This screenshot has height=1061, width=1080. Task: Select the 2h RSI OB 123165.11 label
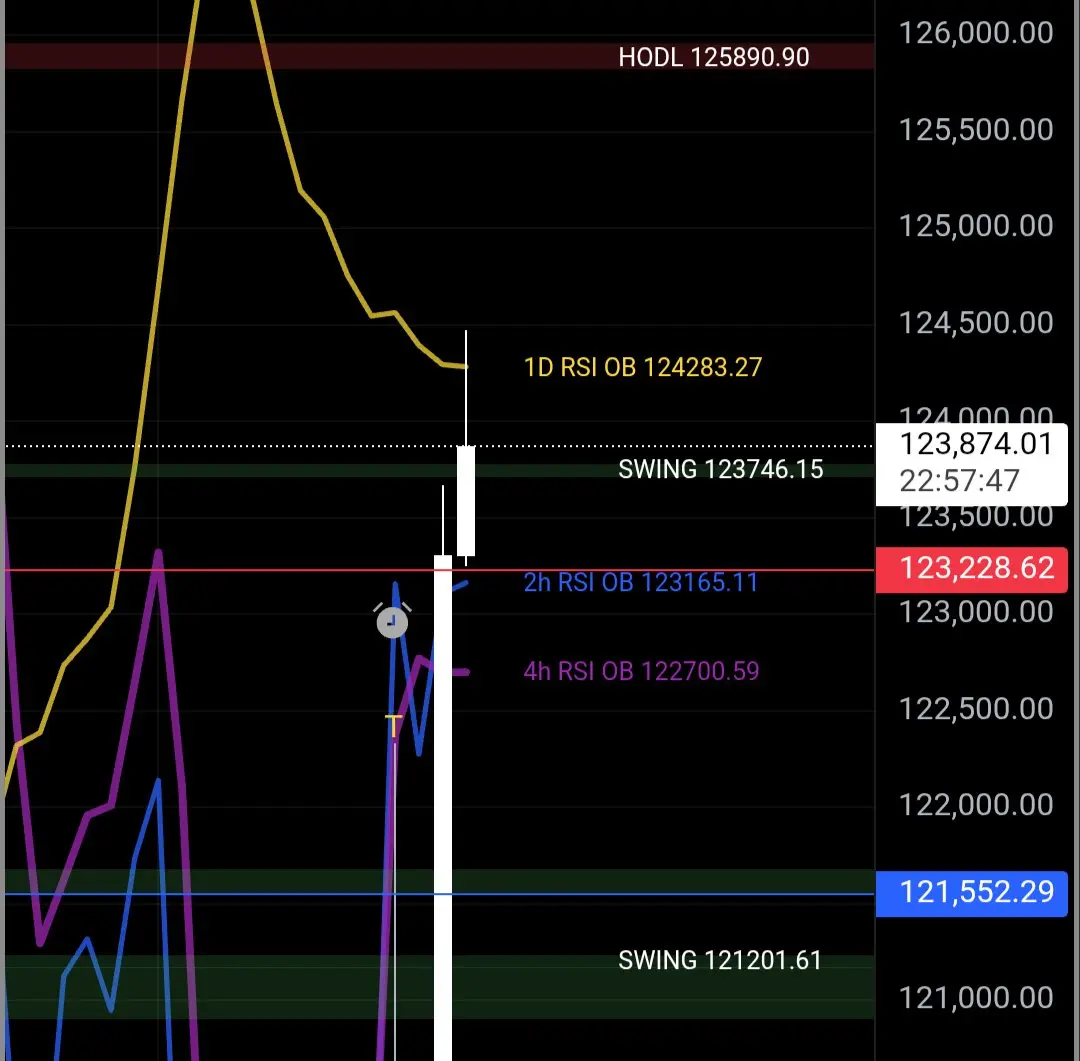(x=641, y=582)
